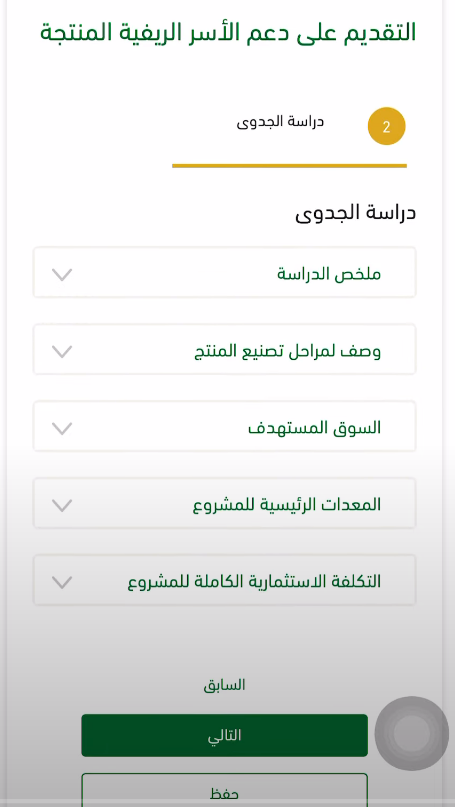Click the chevron beside التكلفة الاستثمارية الكاملة للمشروع
This screenshot has width=455, height=807.
62,582
